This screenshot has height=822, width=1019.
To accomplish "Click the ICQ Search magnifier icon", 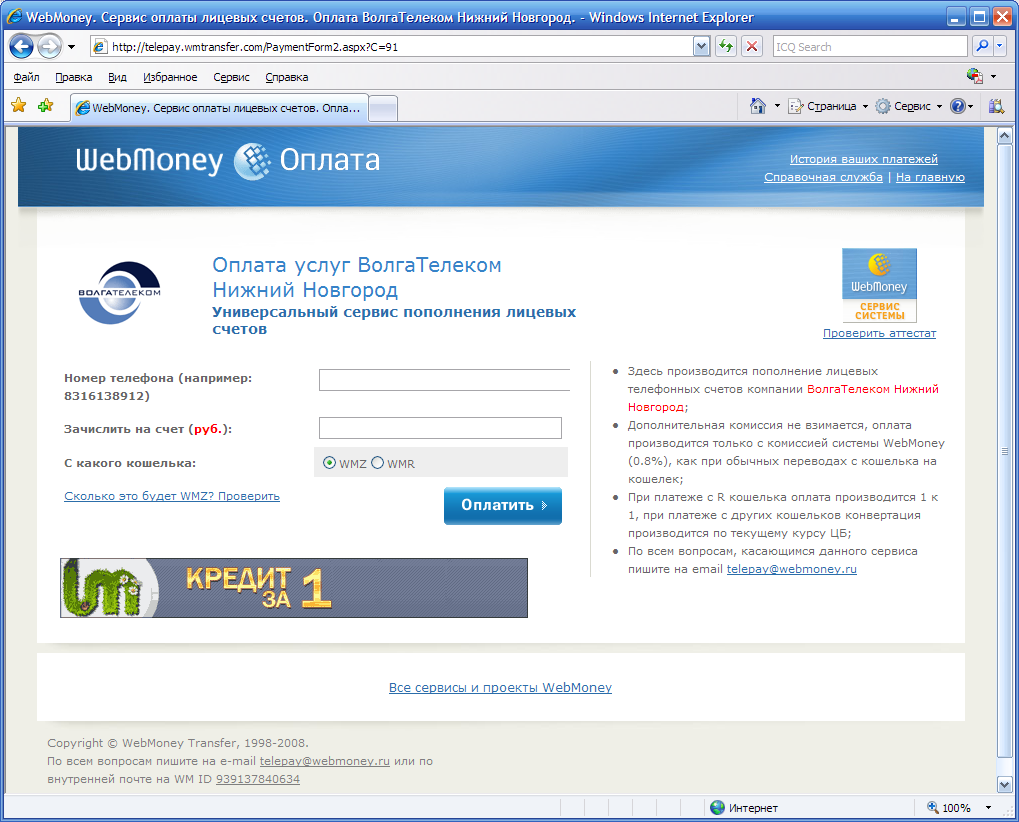I will click(x=982, y=47).
